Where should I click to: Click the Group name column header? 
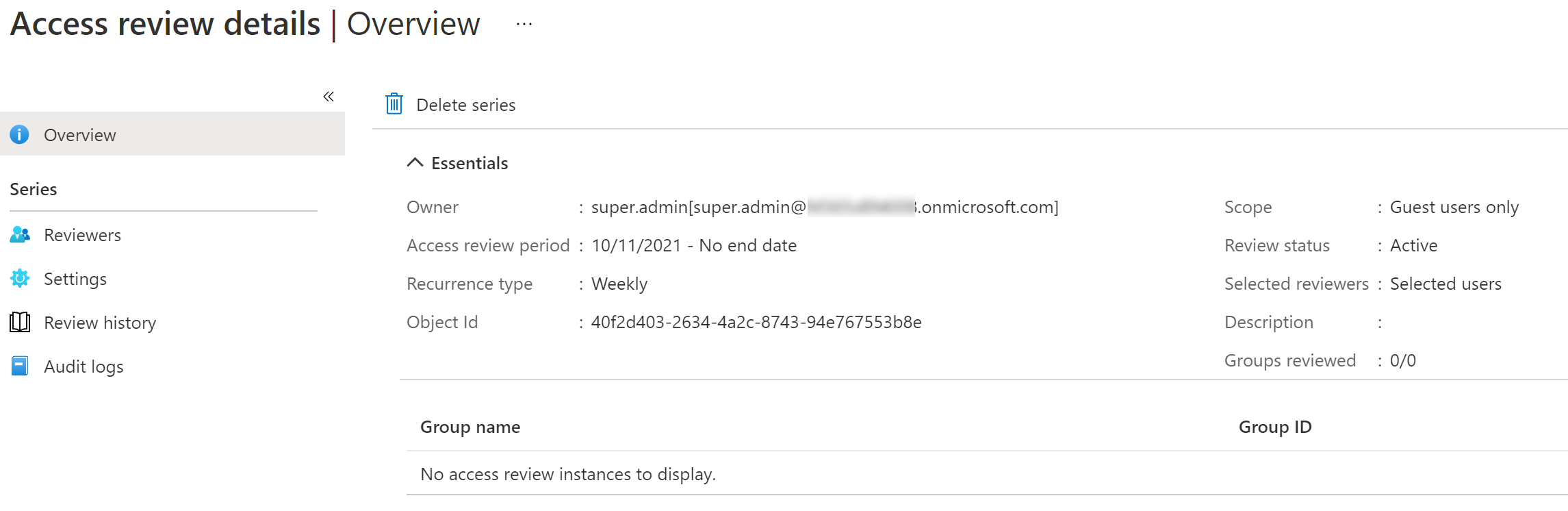click(470, 427)
